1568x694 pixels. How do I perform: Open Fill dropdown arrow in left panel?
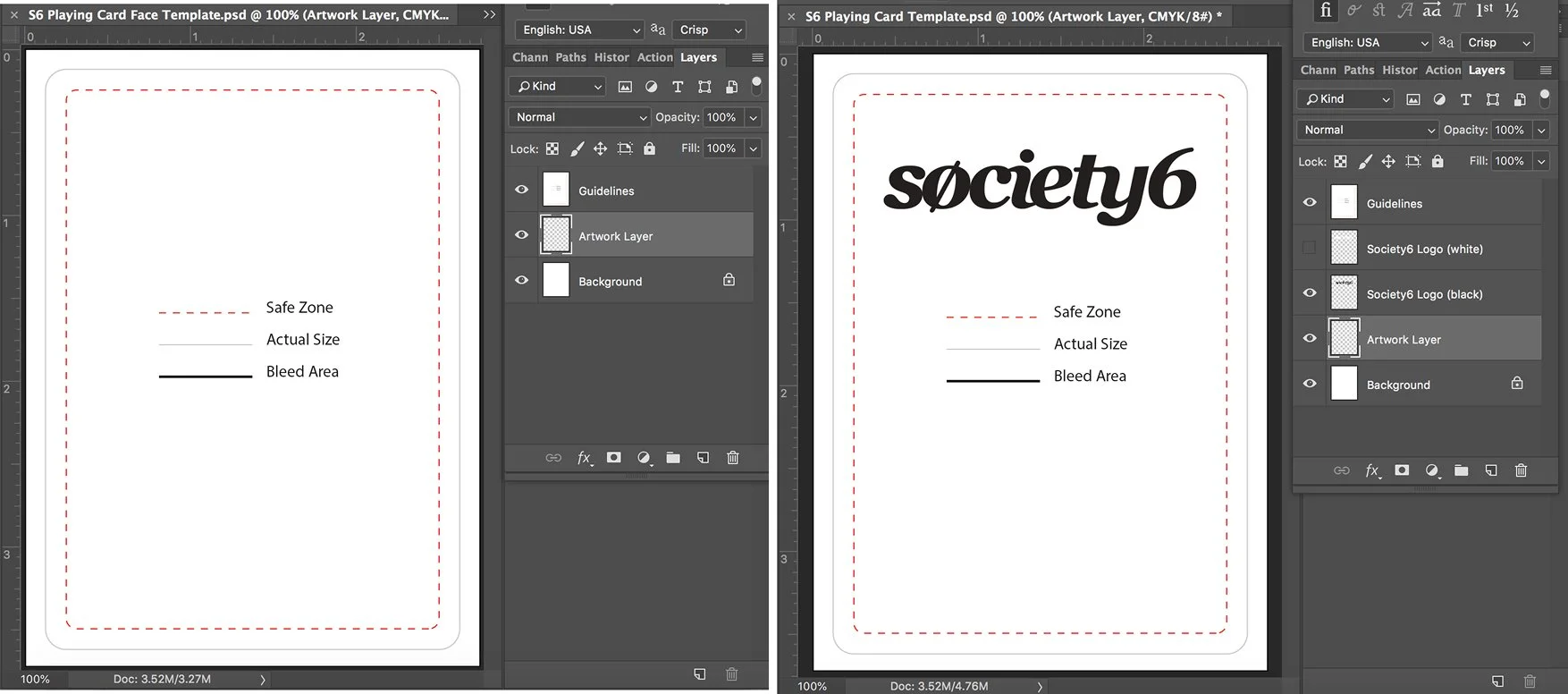pos(753,148)
